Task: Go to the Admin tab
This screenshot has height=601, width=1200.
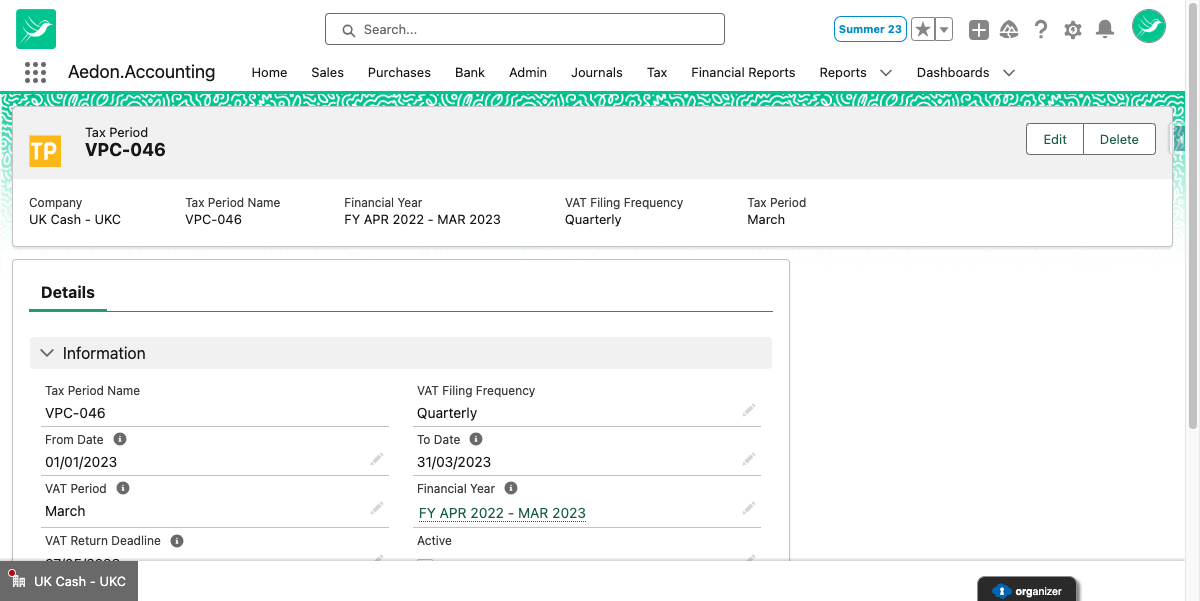Action: point(528,72)
